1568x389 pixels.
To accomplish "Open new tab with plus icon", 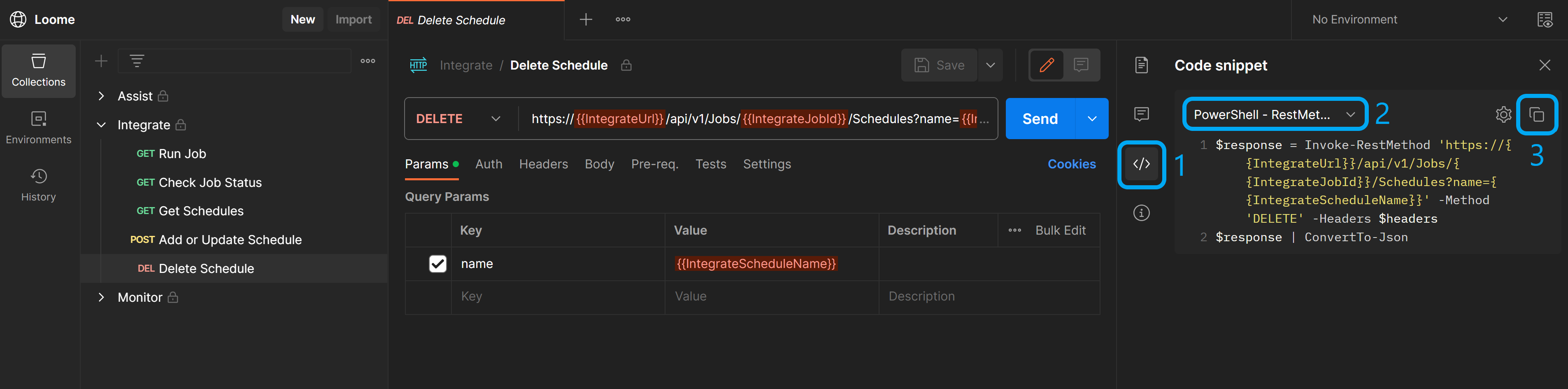I will pos(586,19).
